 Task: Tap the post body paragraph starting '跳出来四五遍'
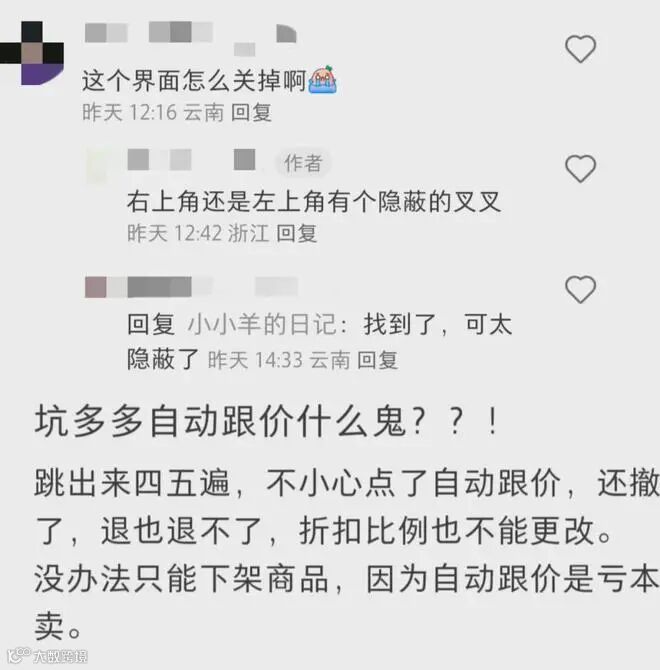point(347,555)
